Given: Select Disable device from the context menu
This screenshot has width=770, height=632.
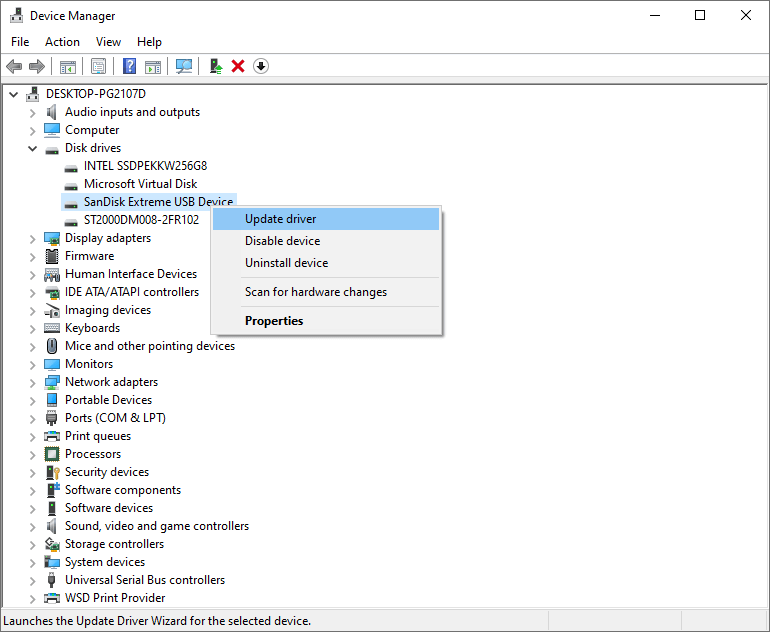Looking at the screenshot, I should pyautogui.click(x=282, y=241).
